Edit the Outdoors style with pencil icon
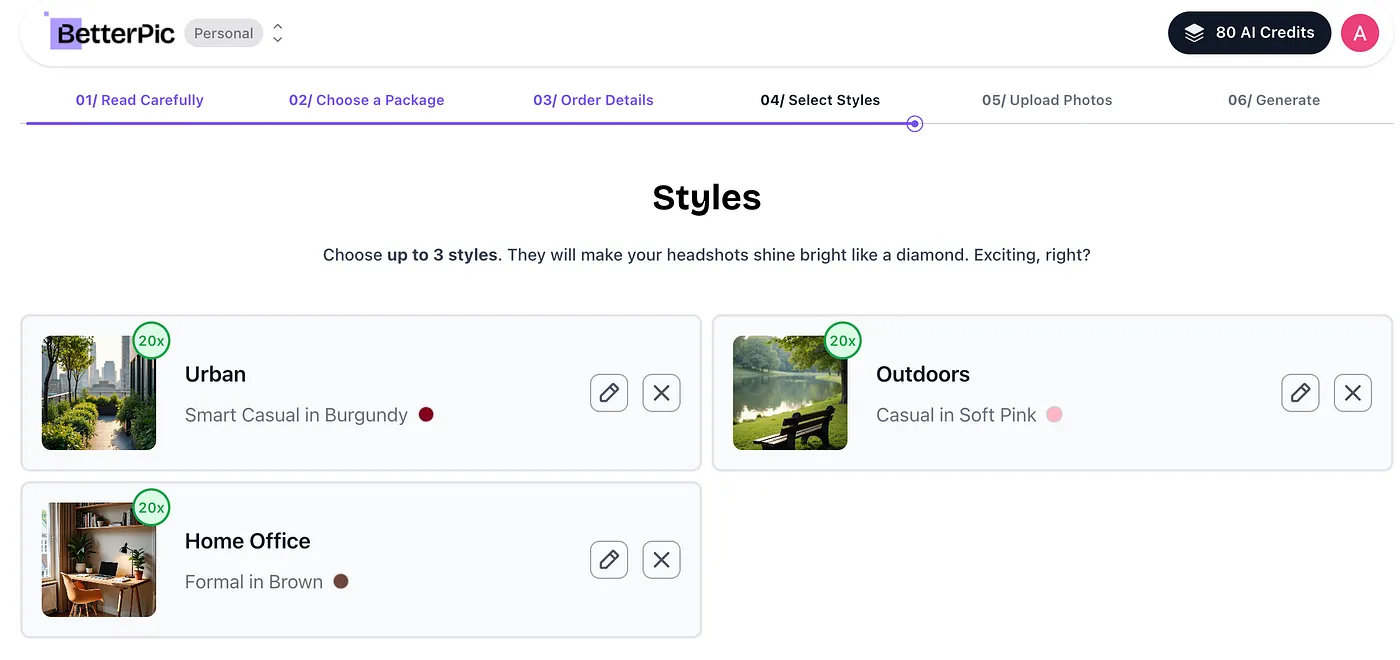This screenshot has width=1400, height=660. click(x=1300, y=393)
